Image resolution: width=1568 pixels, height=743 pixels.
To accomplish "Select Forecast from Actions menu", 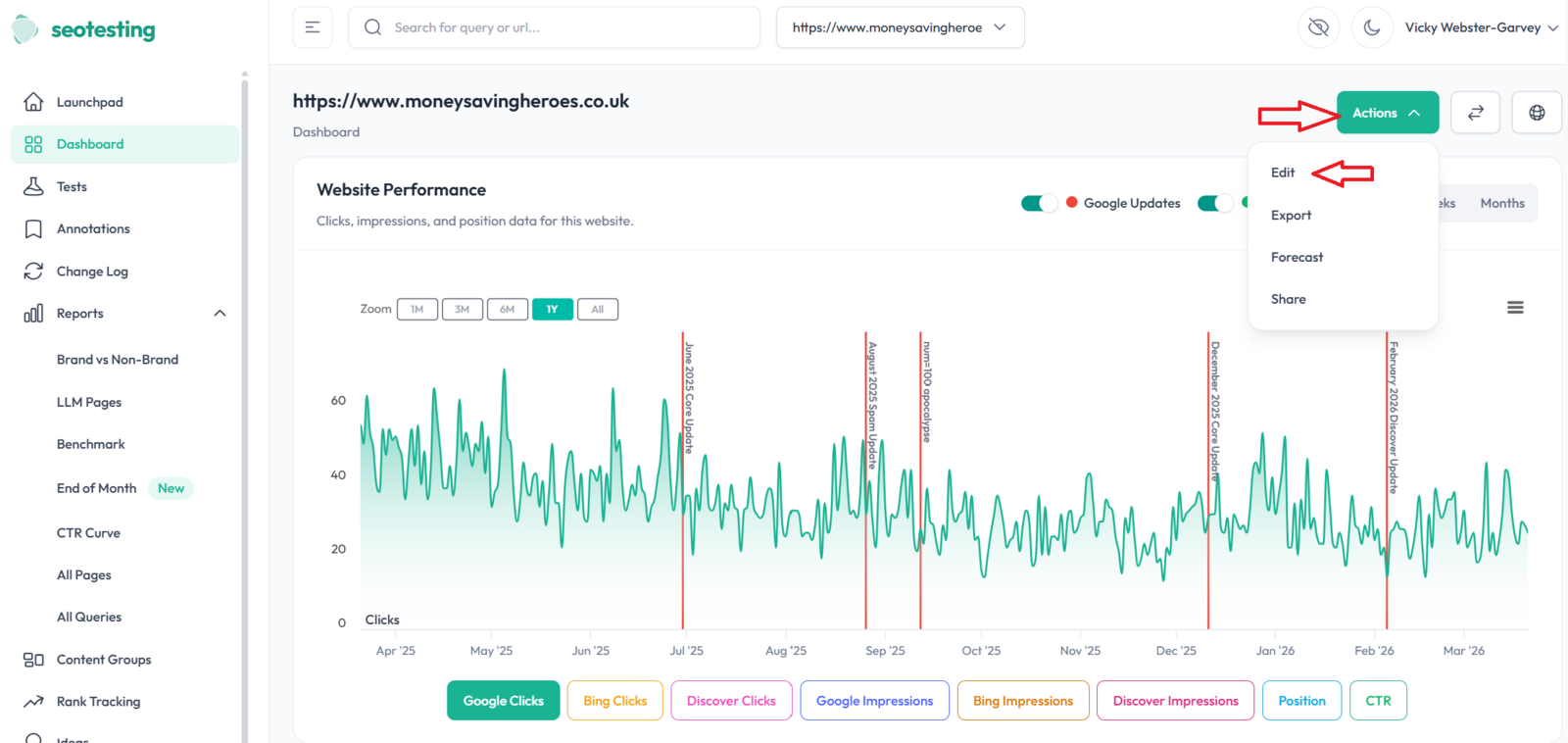I will point(1297,257).
